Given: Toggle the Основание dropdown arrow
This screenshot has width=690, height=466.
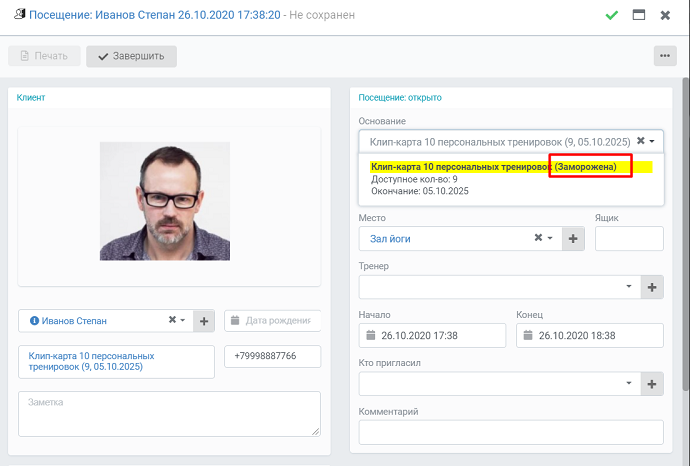Looking at the screenshot, I should (x=652, y=141).
